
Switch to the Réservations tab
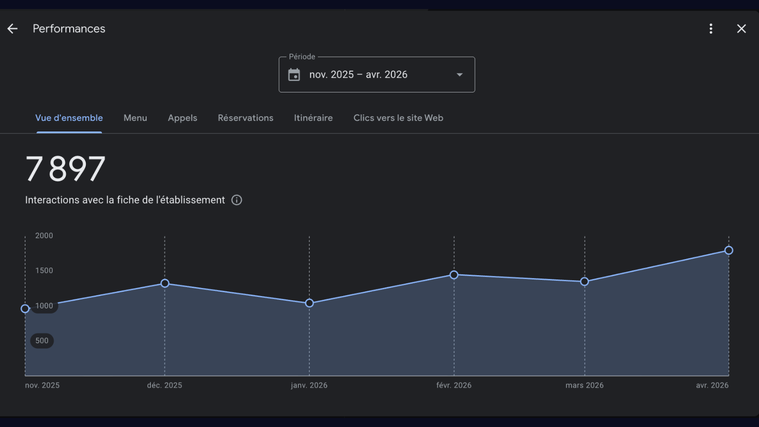coord(245,118)
